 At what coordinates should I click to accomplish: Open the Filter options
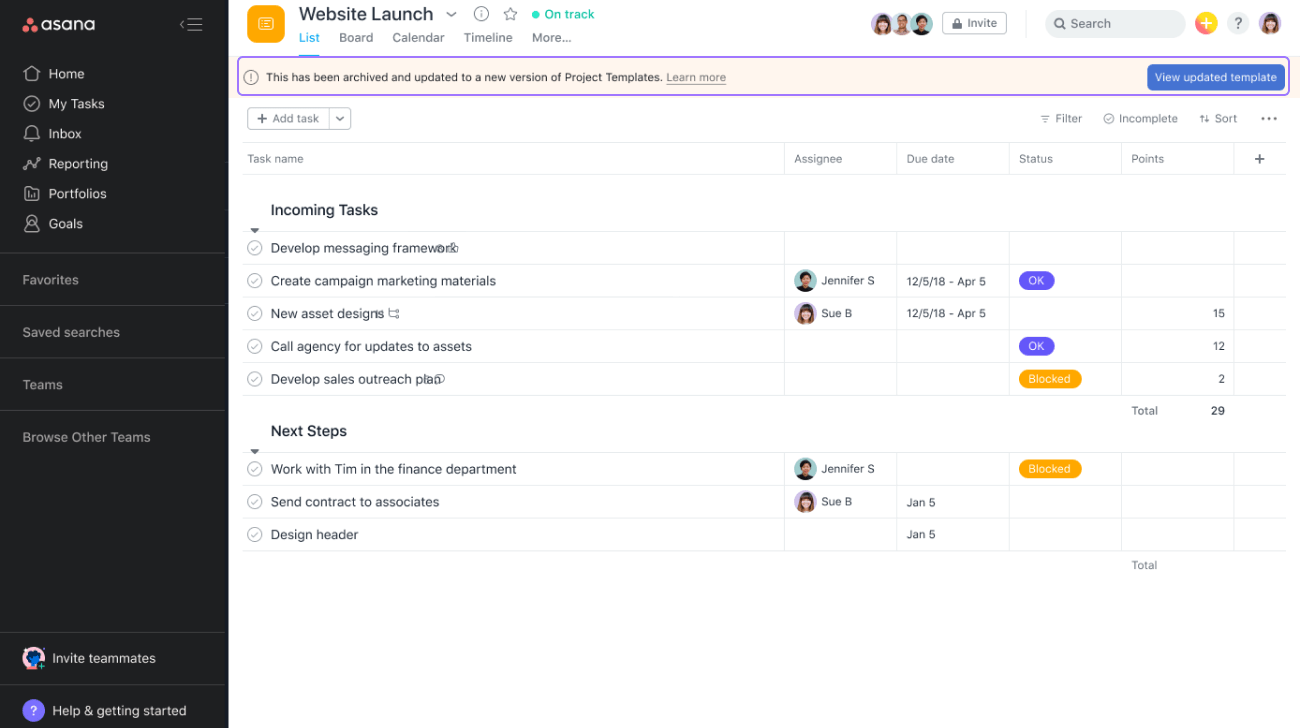point(1061,118)
